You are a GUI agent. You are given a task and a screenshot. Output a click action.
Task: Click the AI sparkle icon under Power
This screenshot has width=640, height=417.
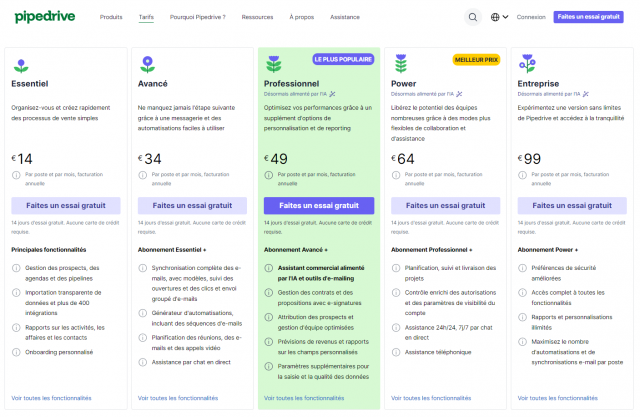[459, 94]
